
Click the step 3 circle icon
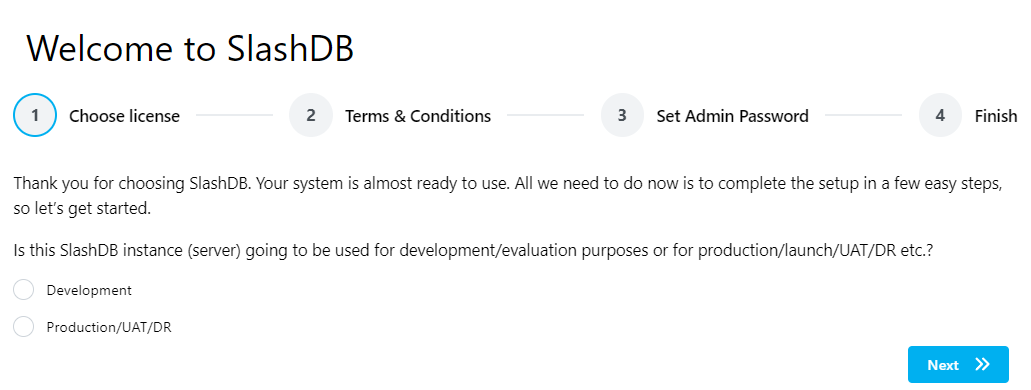click(622, 115)
